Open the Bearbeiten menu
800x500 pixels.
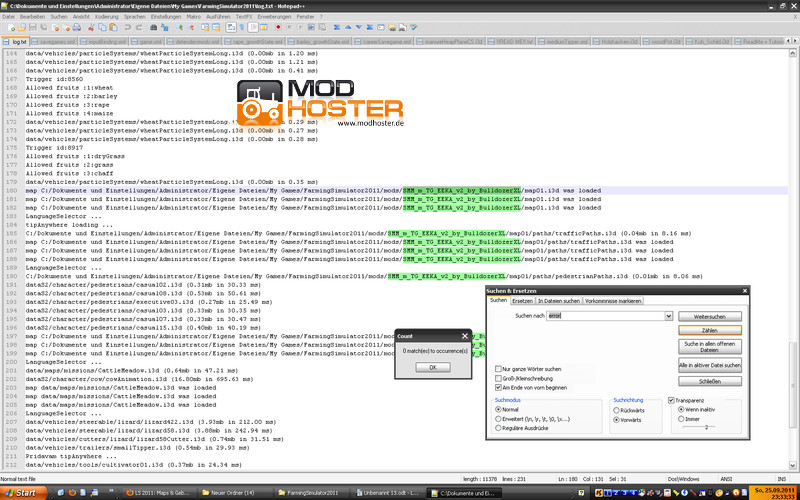click(32, 17)
